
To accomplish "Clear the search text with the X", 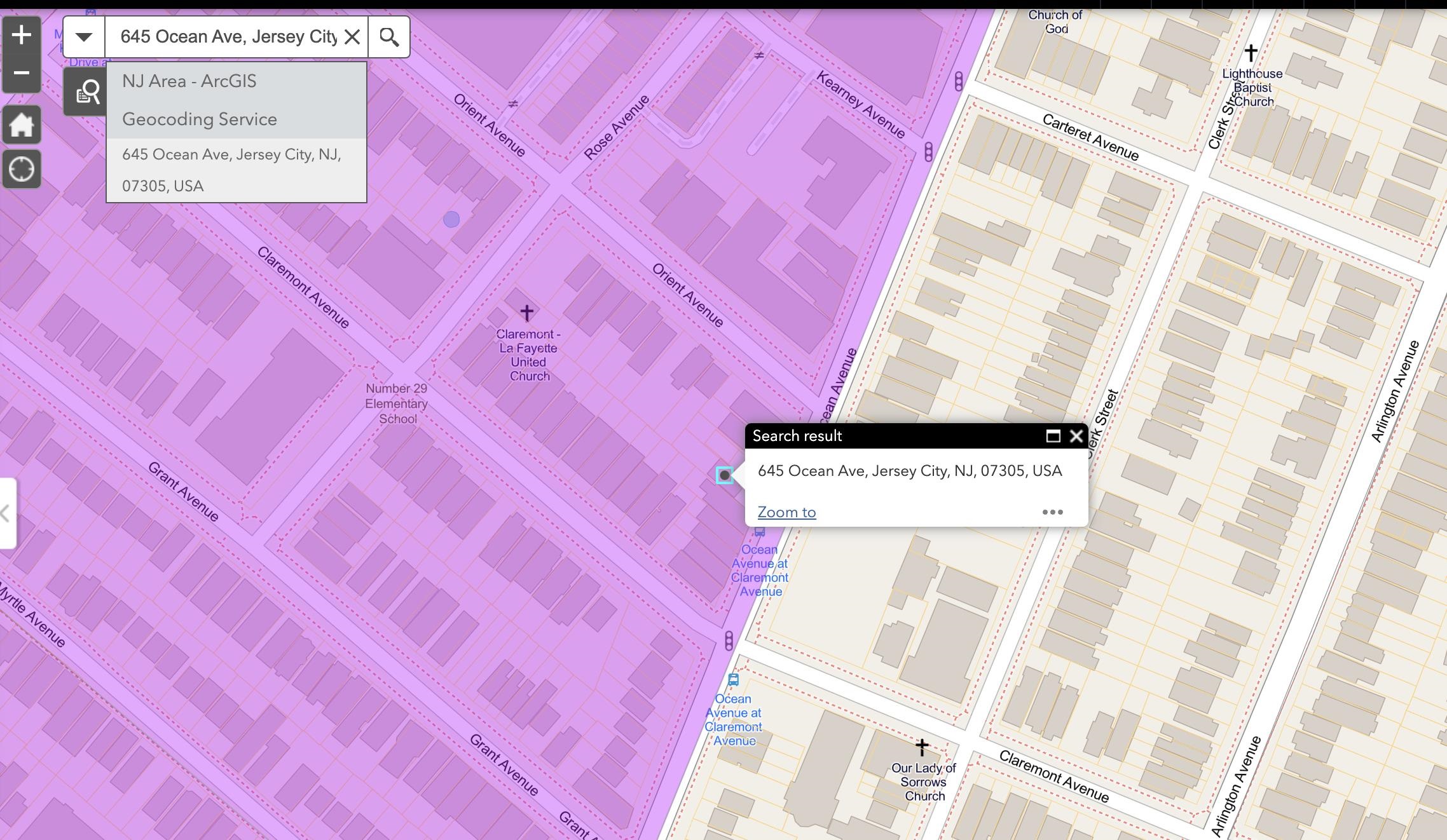I will coord(352,37).
